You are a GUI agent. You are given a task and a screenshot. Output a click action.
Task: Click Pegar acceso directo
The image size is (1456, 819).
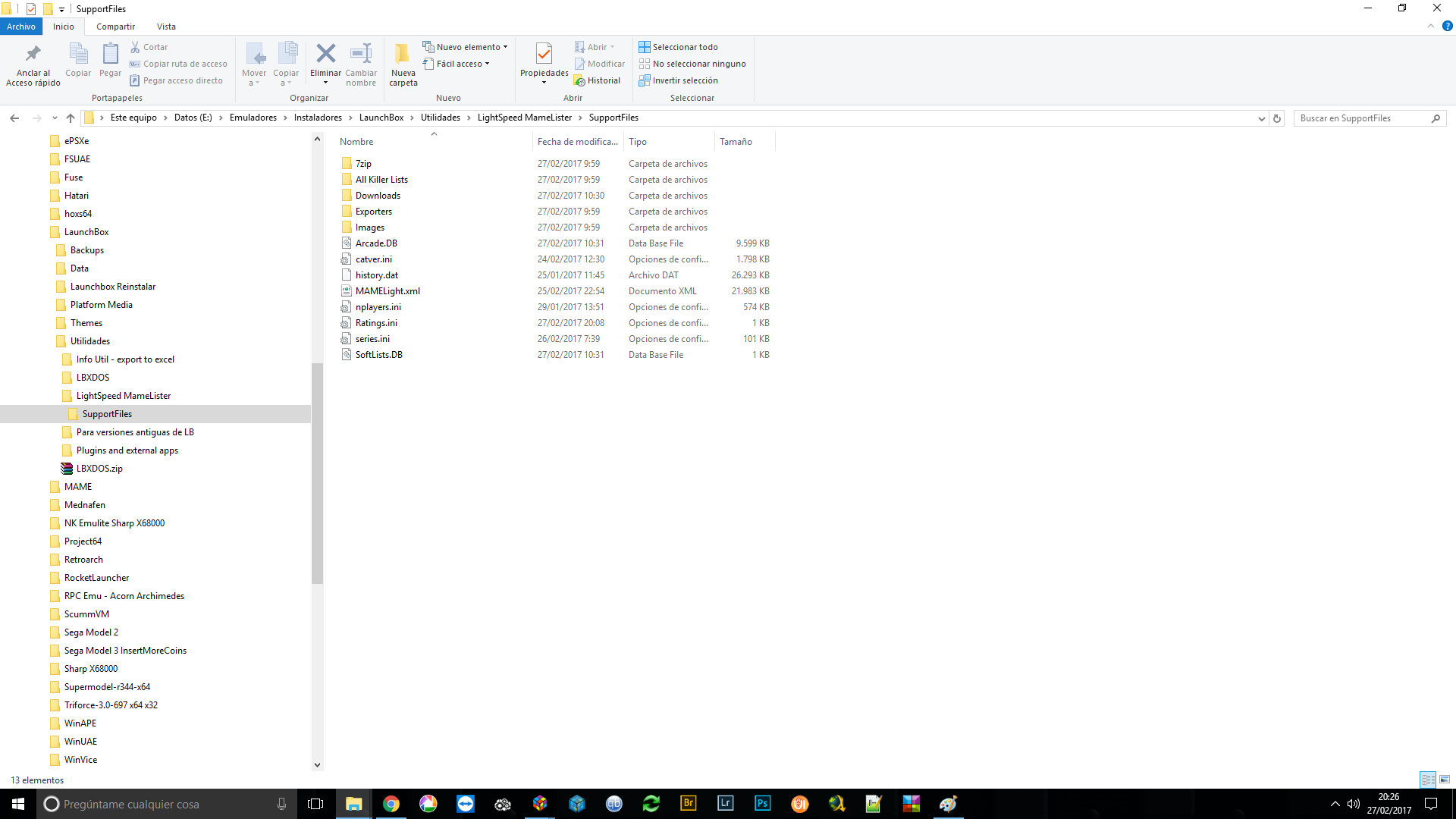(176, 80)
